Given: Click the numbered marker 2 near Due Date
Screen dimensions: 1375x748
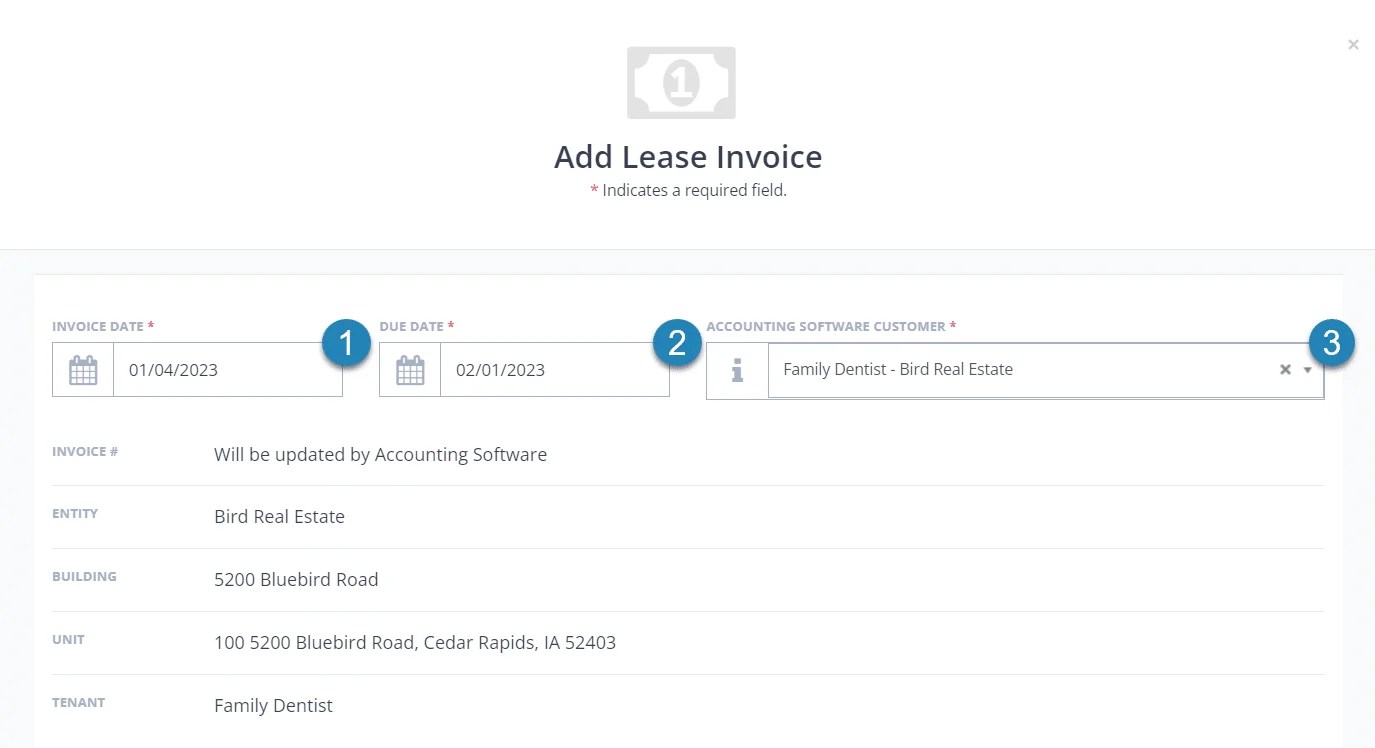Looking at the screenshot, I should 676,342.
